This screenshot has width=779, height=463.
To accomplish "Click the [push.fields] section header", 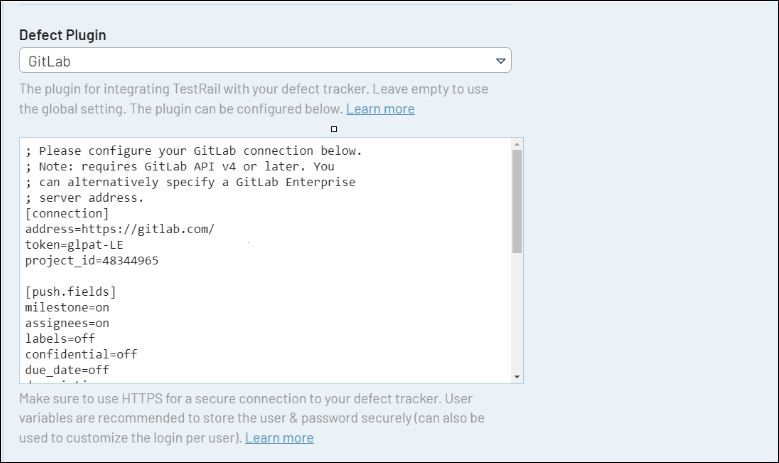I will point(70,292).
